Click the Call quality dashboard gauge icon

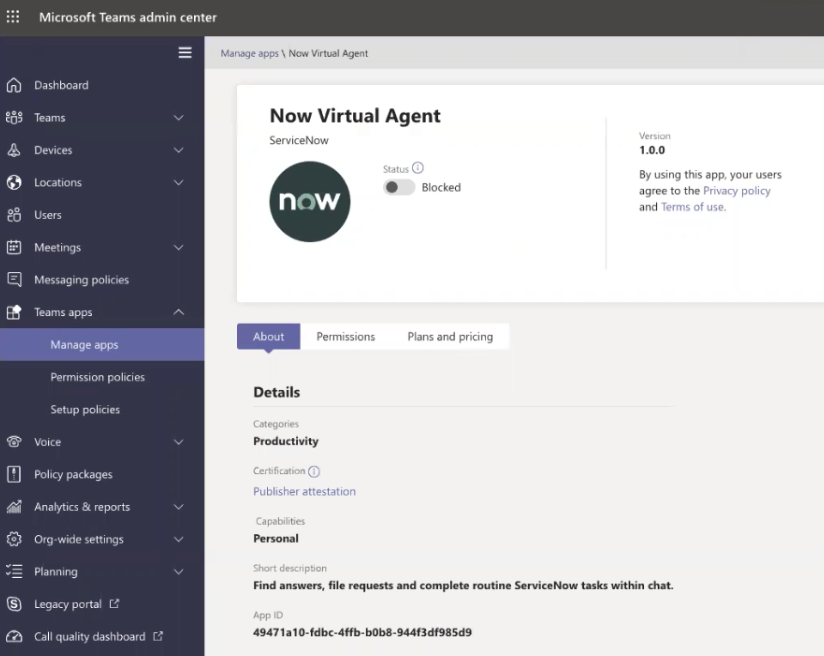(x=14, y=637)
